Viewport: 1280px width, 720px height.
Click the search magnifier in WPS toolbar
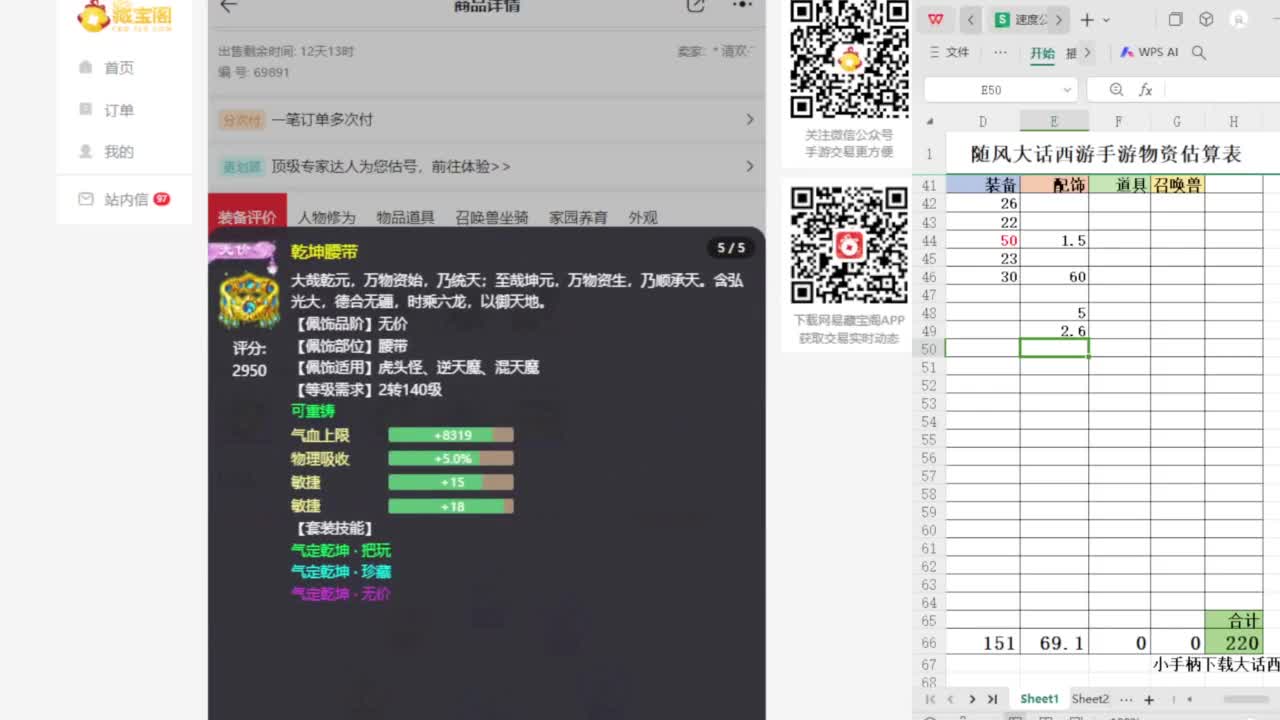click(1198, 52)
